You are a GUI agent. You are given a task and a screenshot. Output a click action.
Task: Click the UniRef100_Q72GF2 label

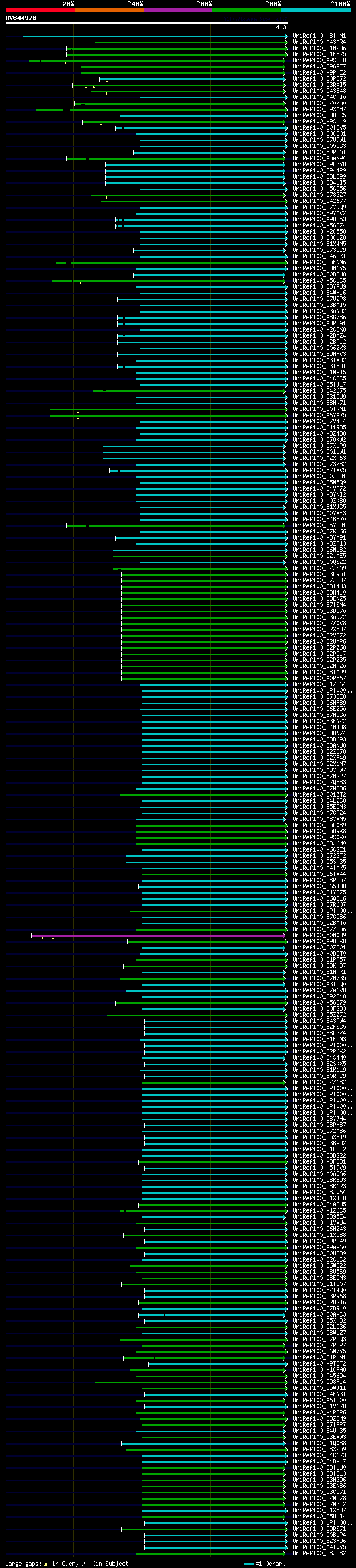319,856
